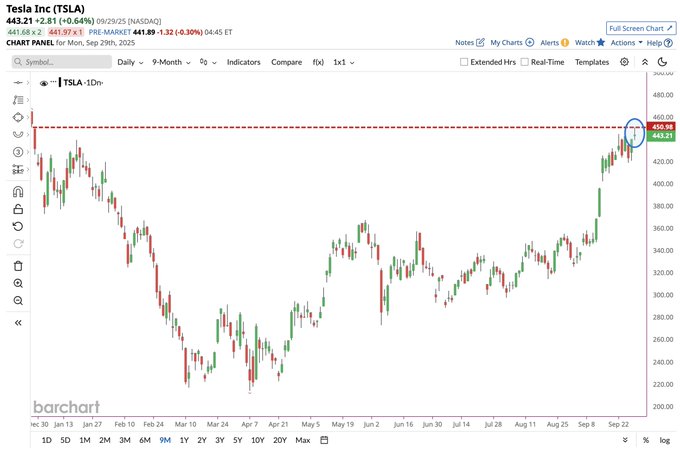The height and width of the screenshot is (451, 680).
Task: Select the shapes drawing tool icon
Action: coord(18,117)
